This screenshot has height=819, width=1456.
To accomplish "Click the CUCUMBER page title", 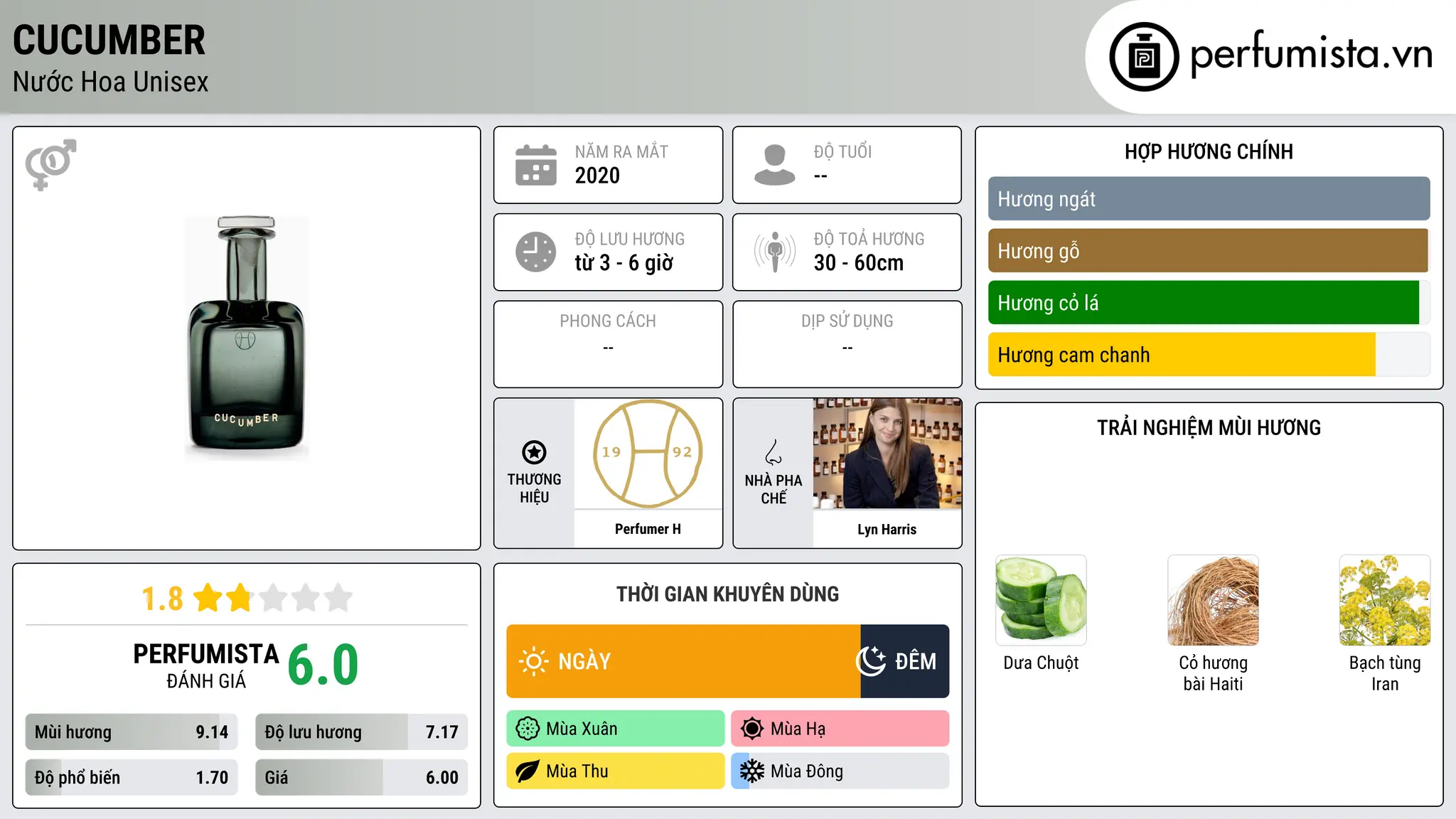I will coord(109,40).
